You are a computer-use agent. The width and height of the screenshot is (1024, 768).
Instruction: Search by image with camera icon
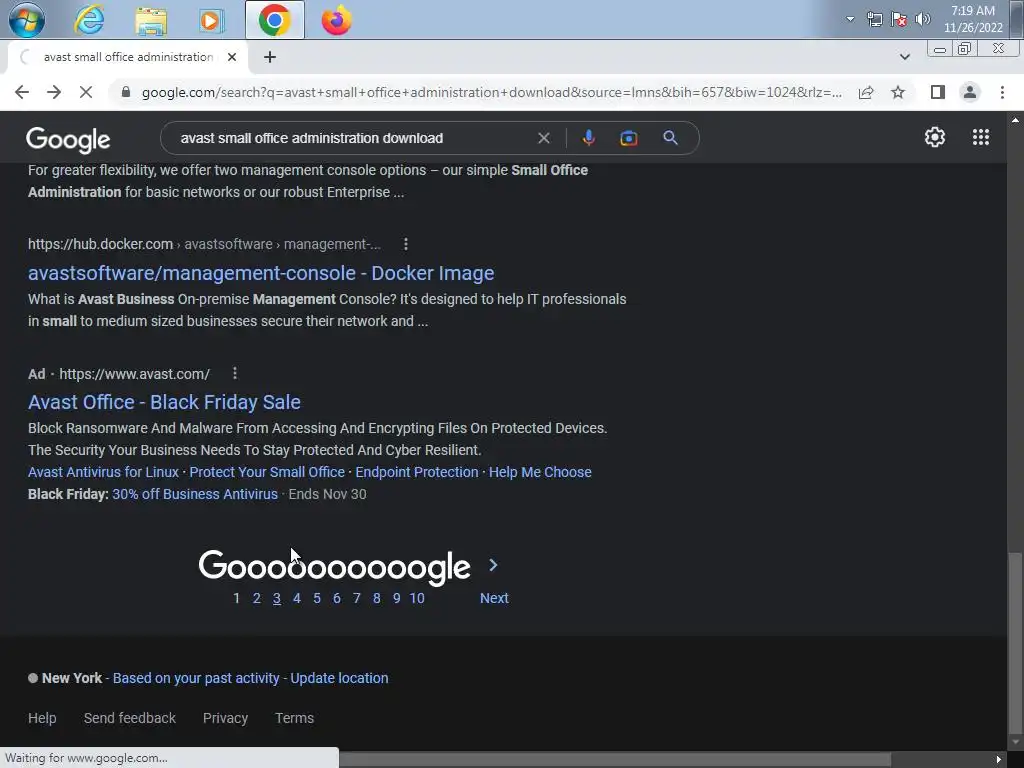click(628, 138)
